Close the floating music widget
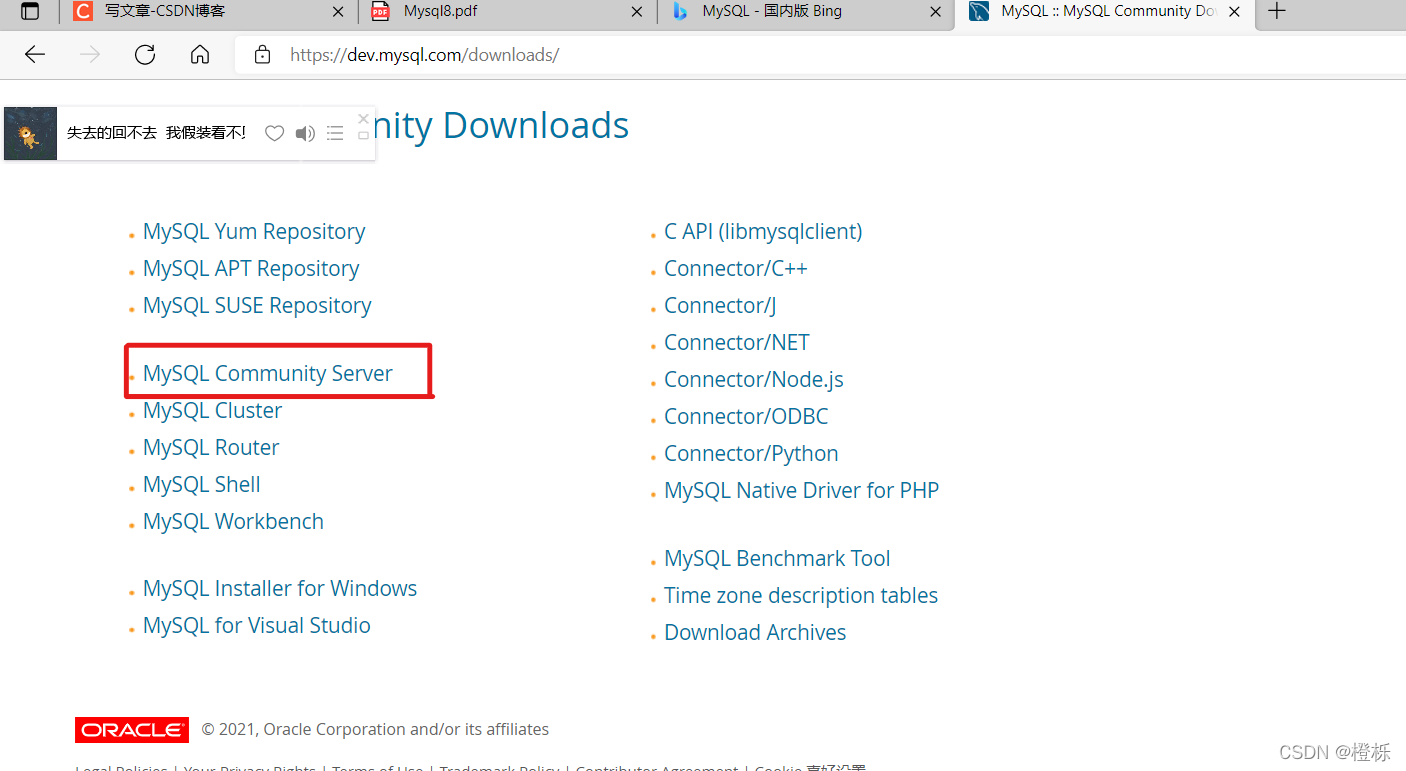 coord(363,118)
